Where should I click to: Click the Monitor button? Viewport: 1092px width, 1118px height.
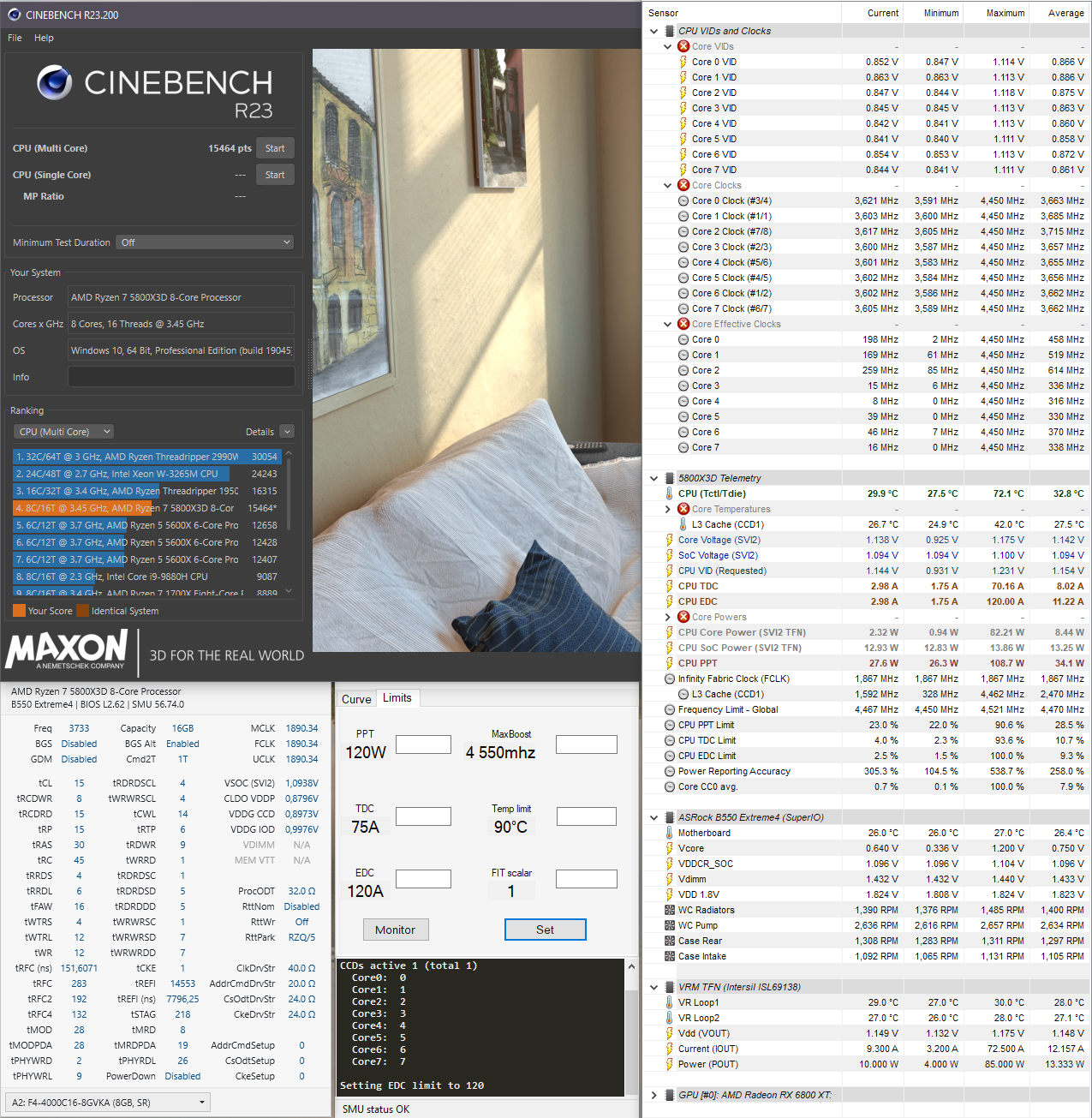(x=395, y=930)
